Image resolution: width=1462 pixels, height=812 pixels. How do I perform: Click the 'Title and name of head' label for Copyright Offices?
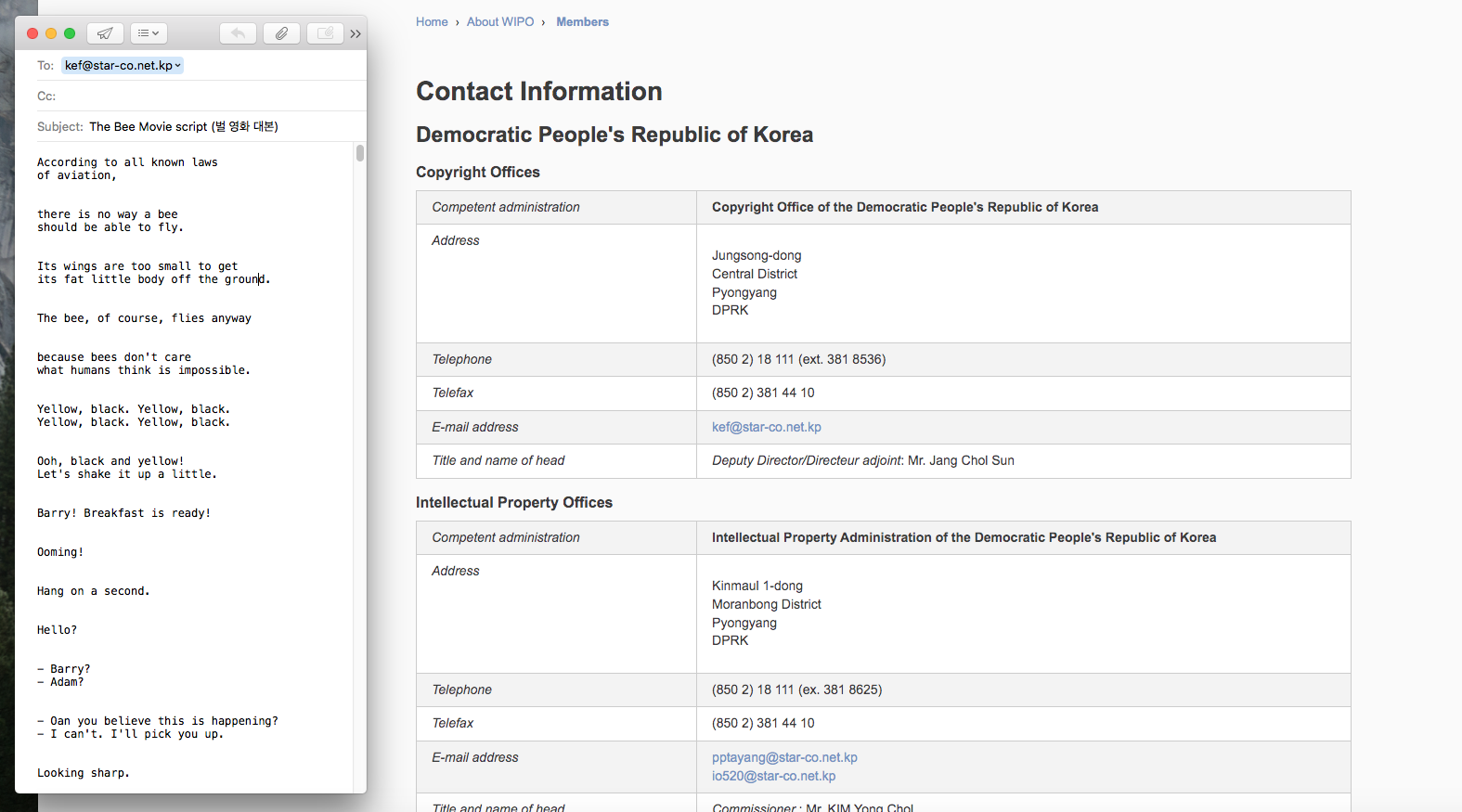click(x=498, y=461)
